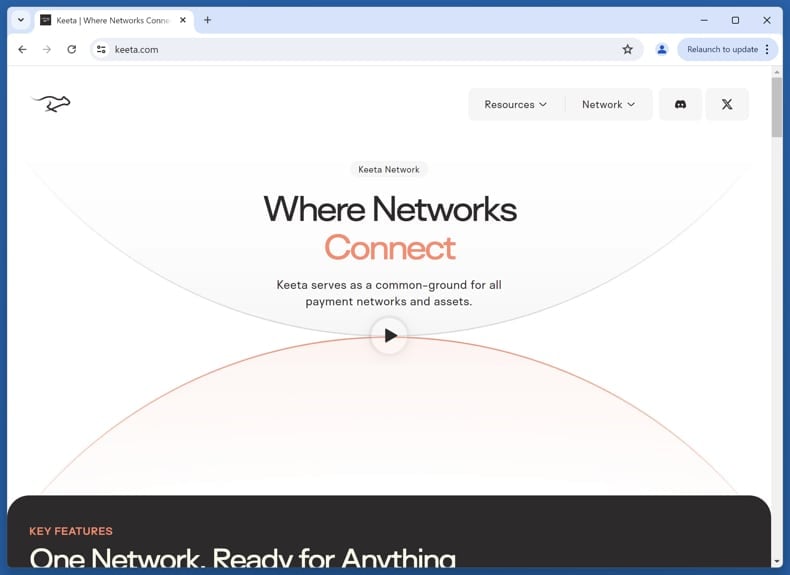Image resolution: width=790 pixels, height=575 pixels.
Task: Click the Keeta Network badge
Action: point(389,170)
